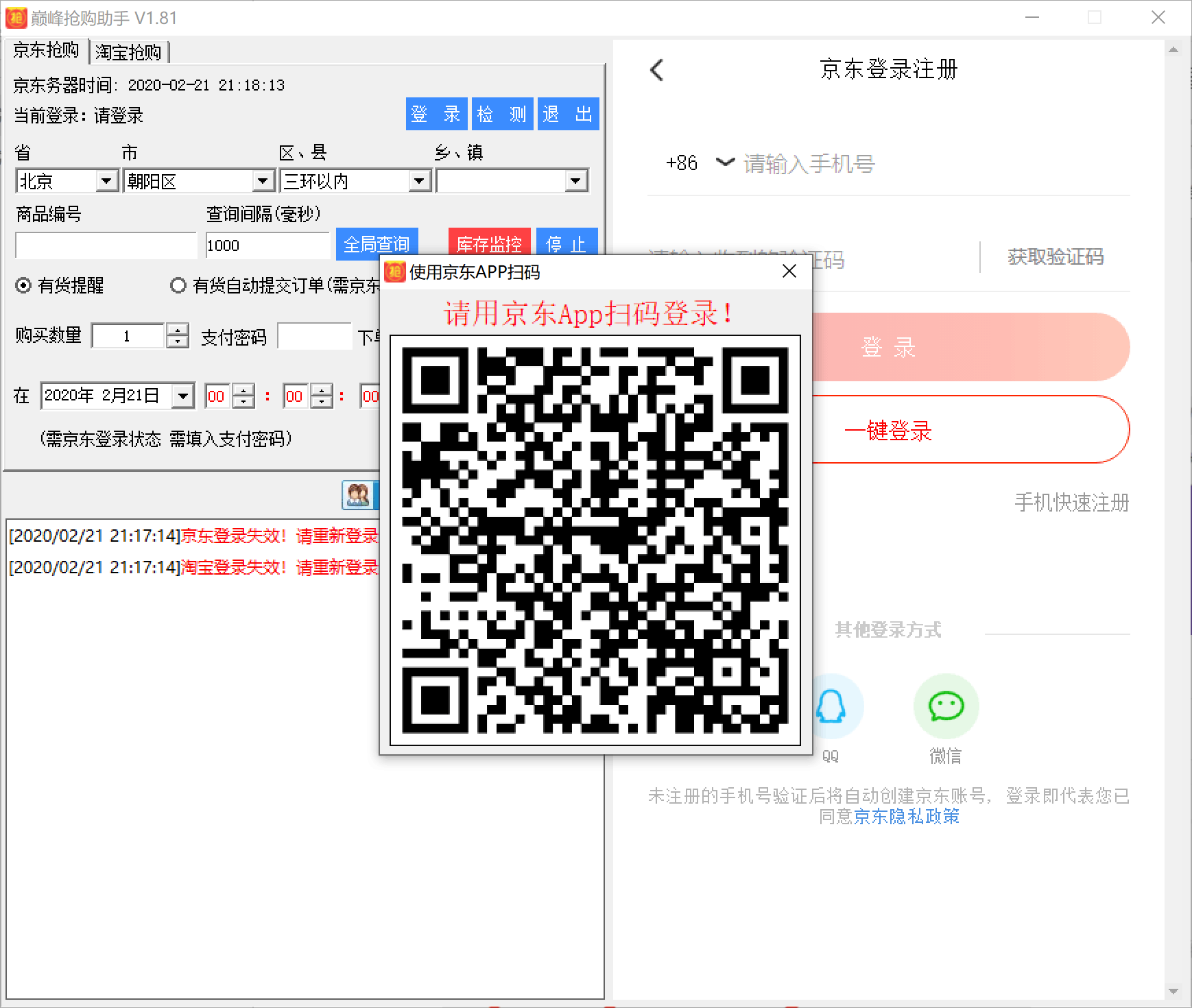1192x1008 pixels.
Task: Click the minute field showing 00
Action: click(x=296, y=396)
